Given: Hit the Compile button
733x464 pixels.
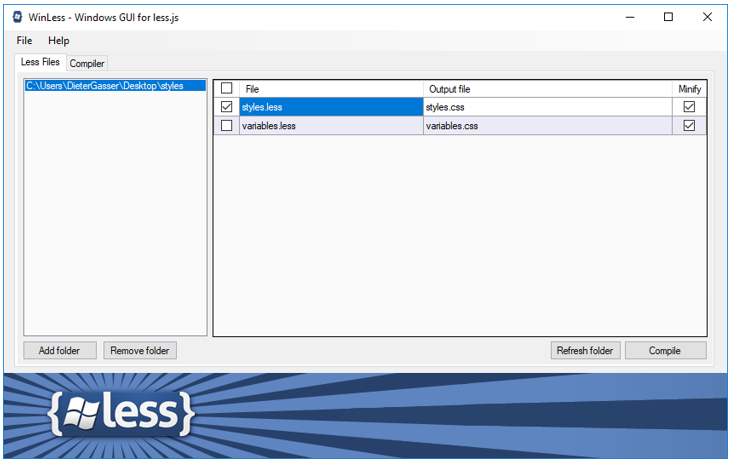Looking at the screenshot, I should point(665,351).
